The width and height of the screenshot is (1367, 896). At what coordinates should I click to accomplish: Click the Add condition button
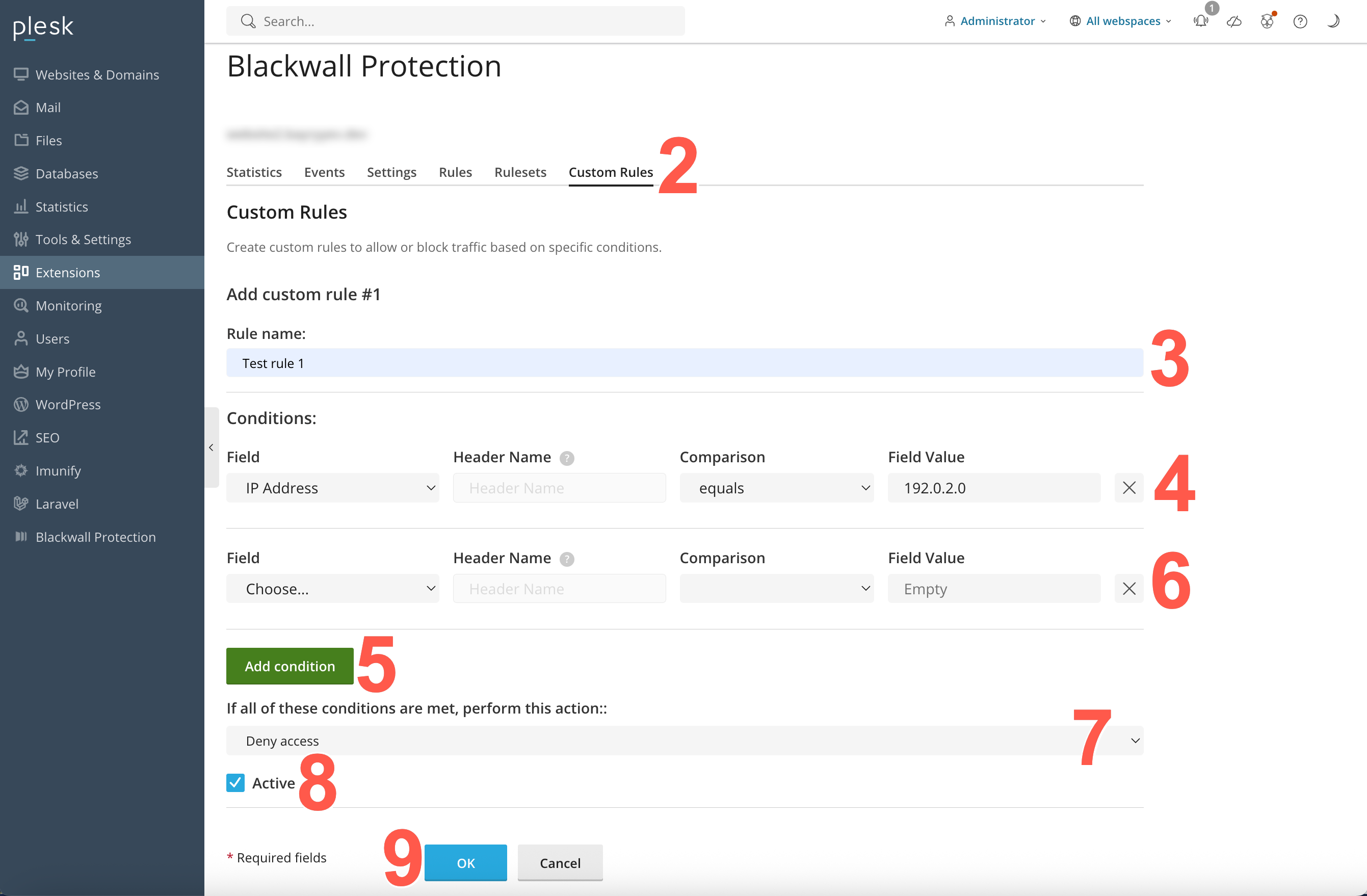290,666
